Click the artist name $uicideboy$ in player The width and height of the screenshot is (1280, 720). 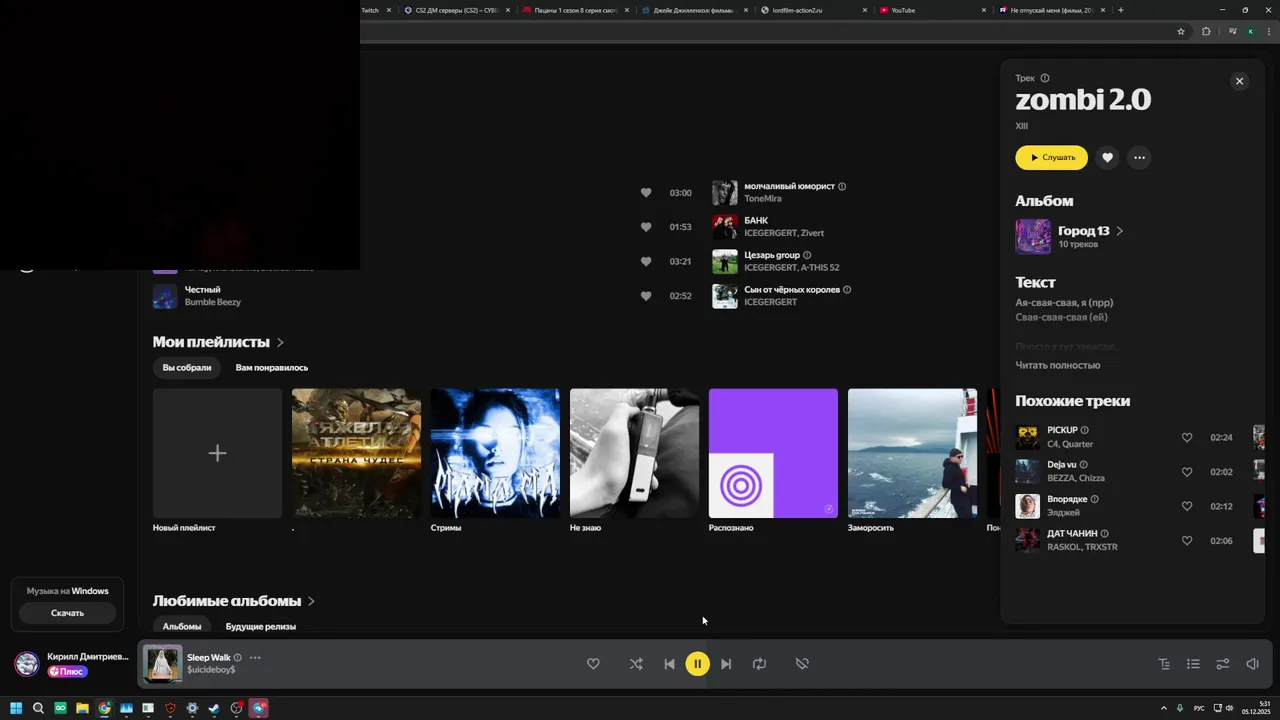(x=211, y=670)
